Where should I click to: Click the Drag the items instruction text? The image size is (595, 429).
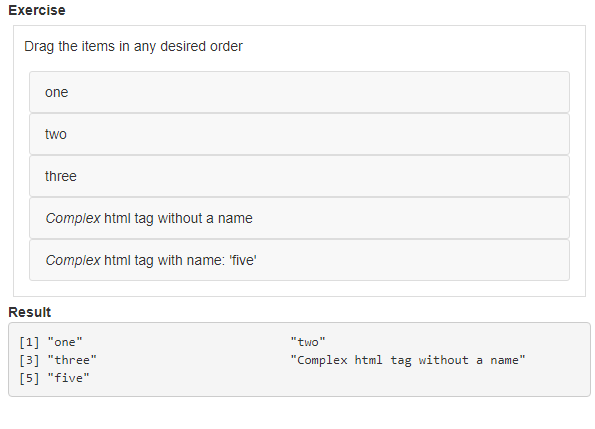tap(133, 46)
